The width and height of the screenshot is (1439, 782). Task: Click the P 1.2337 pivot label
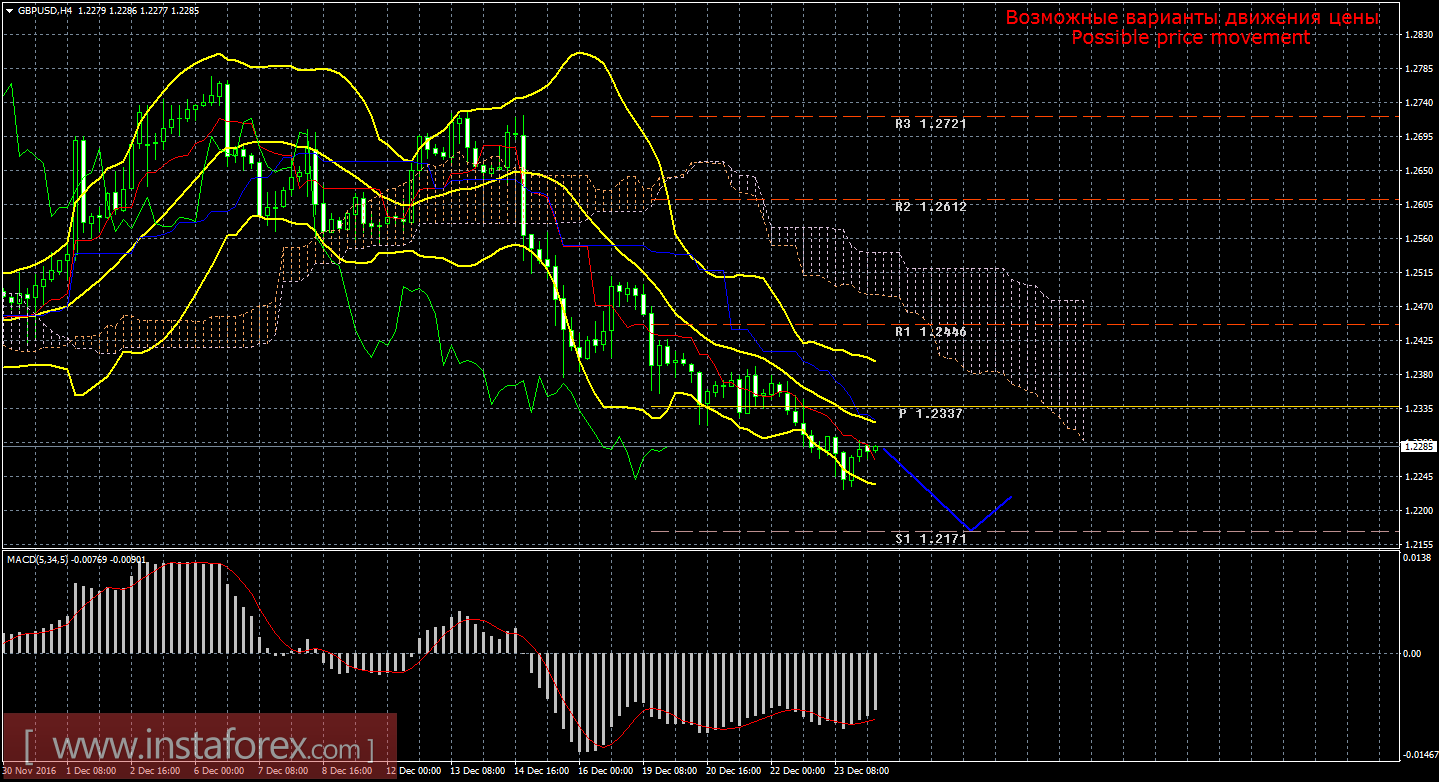930,413
